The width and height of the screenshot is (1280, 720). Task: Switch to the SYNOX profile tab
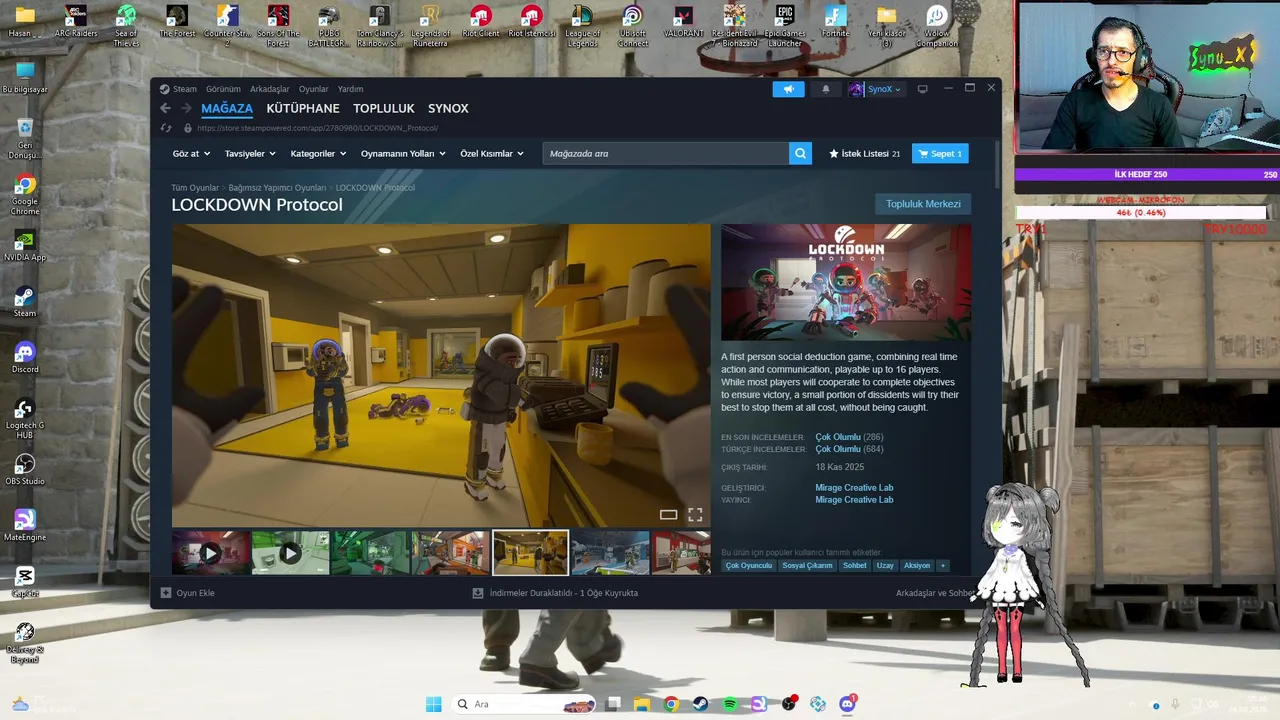click(x=448, y=108)
